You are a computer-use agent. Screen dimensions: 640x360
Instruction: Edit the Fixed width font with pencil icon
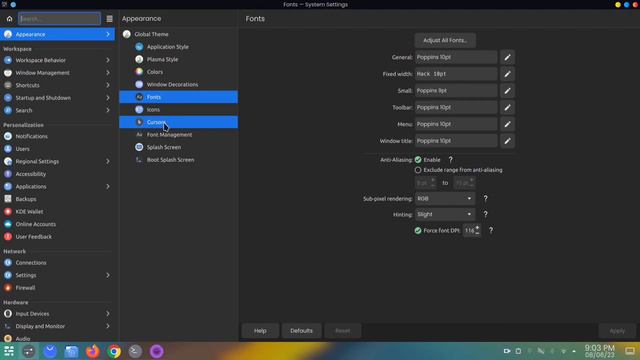tap(507, 74)
